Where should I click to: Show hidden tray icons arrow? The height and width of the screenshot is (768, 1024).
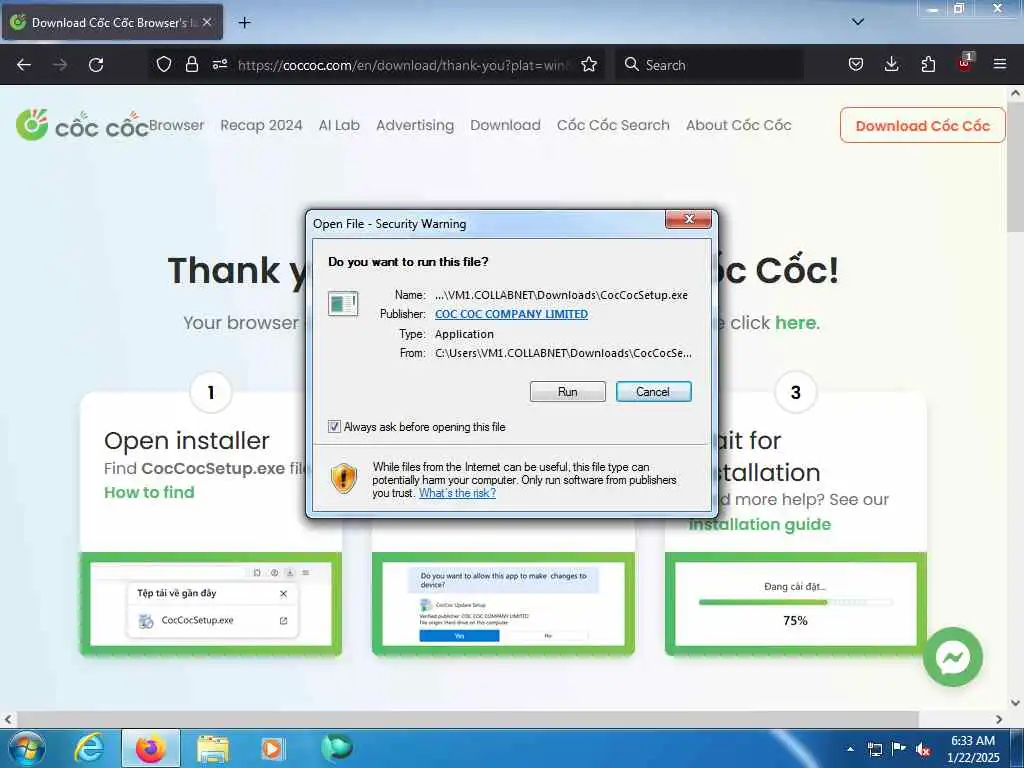[850, 749]
